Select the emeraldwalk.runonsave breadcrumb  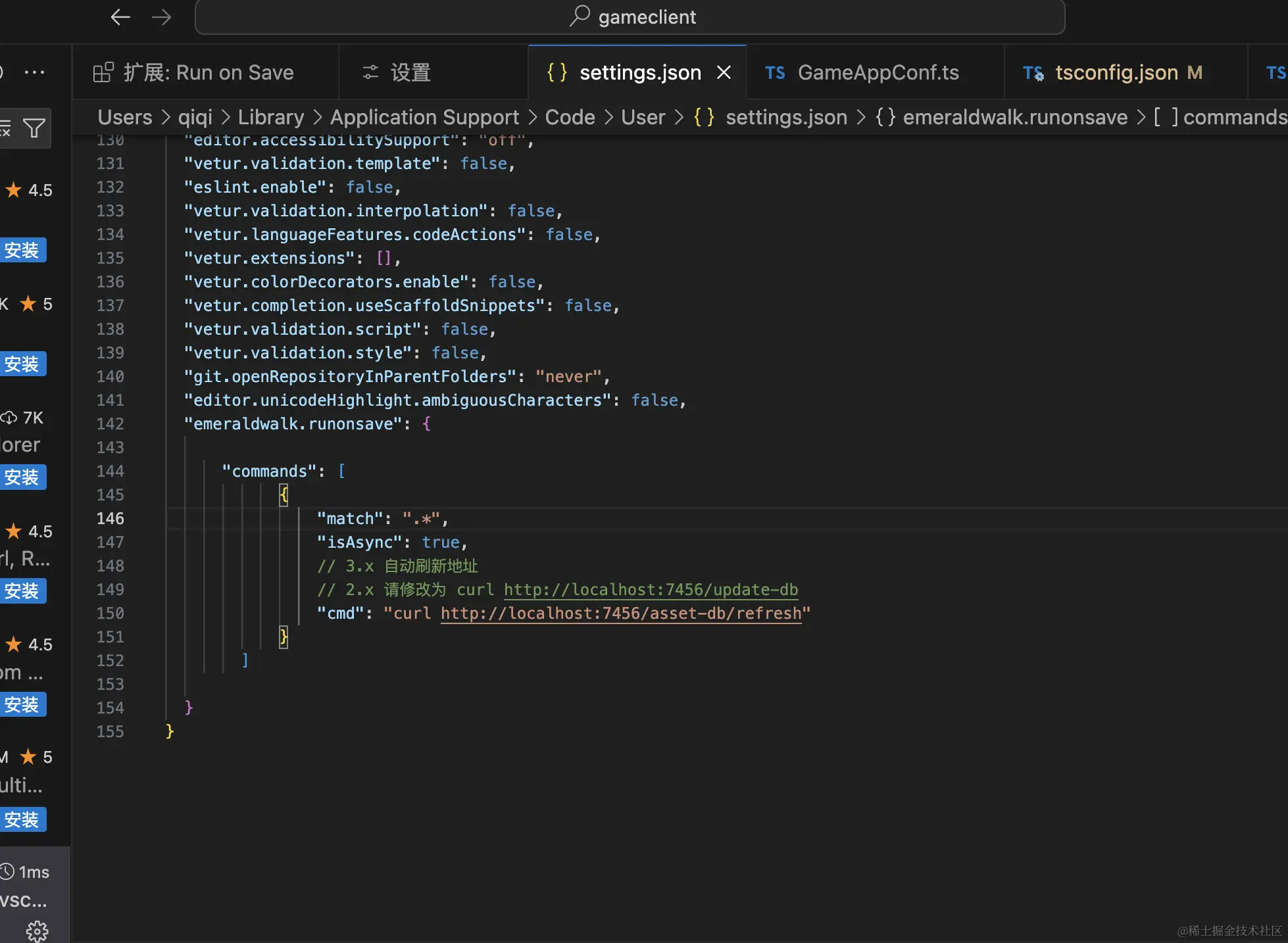coord(1014,117)
